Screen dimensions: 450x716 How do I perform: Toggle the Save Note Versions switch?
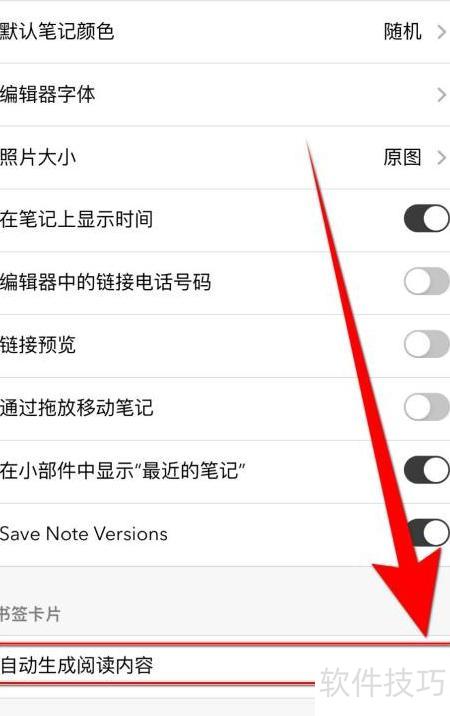(x=427, y=532)
